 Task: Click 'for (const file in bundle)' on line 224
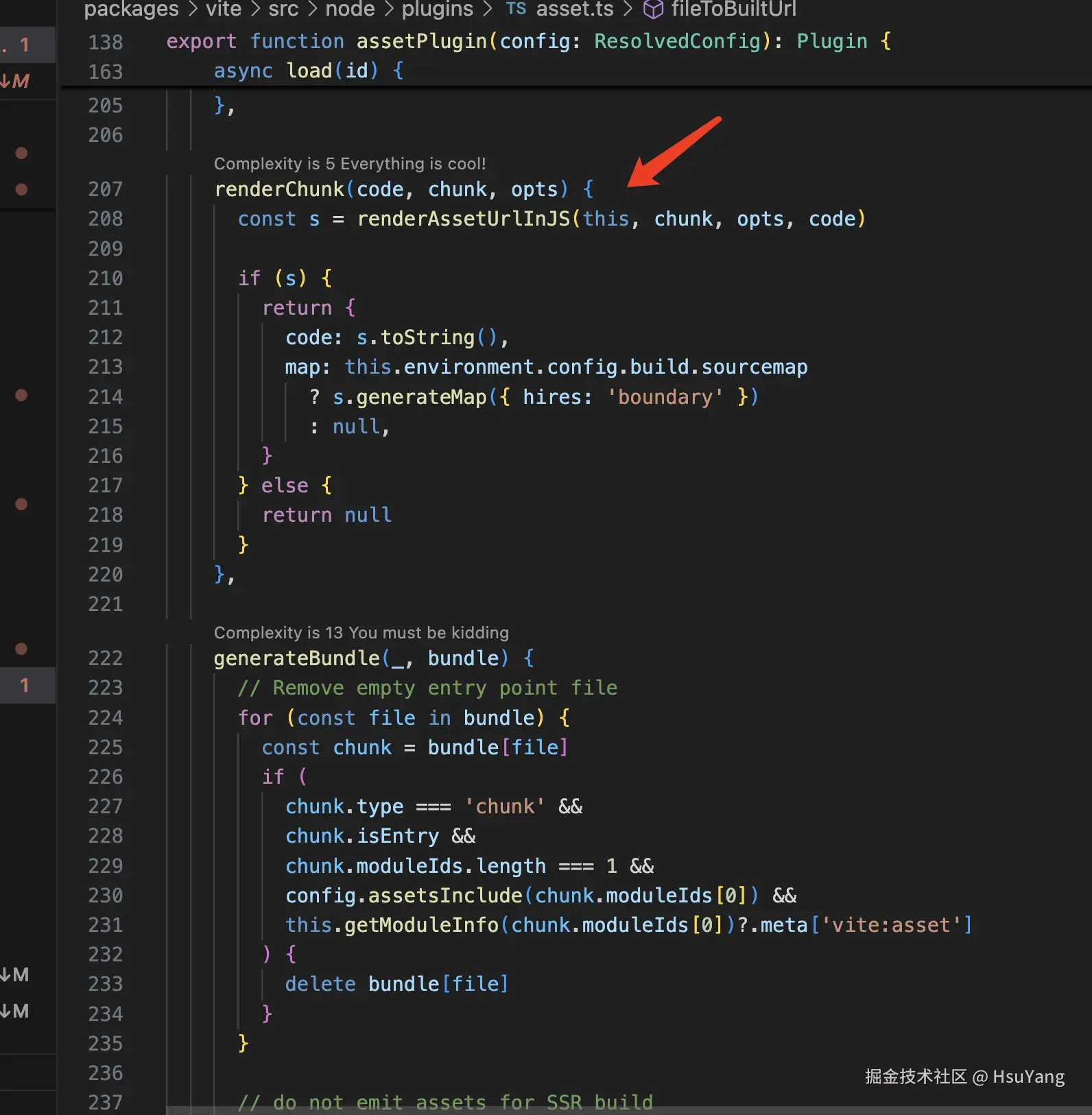click(x=392, y=718)
